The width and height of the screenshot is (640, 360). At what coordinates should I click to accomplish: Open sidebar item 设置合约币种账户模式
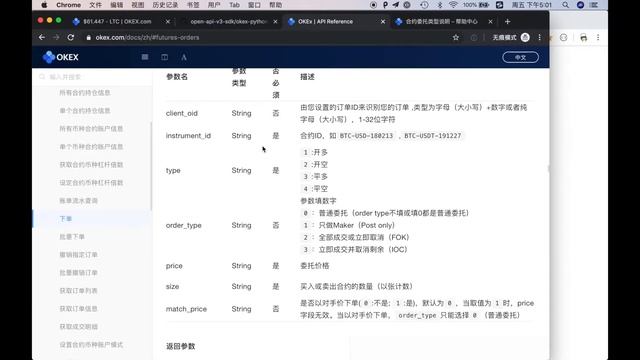pyautogui.click(x=91, y=344)
